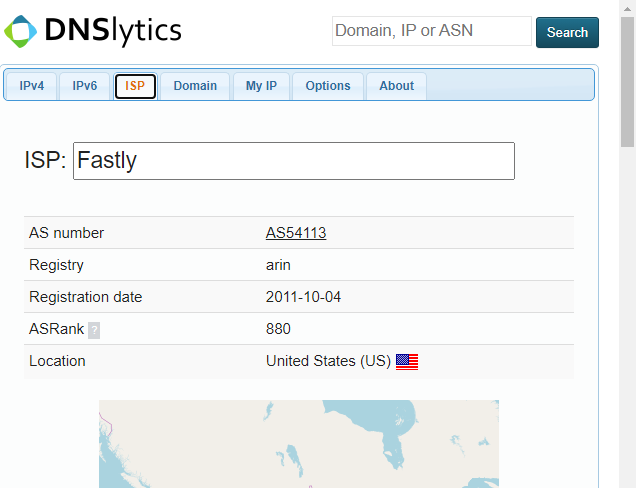Screen dimensions: 636x488
Task: Click the Search button
Action: 567,32
